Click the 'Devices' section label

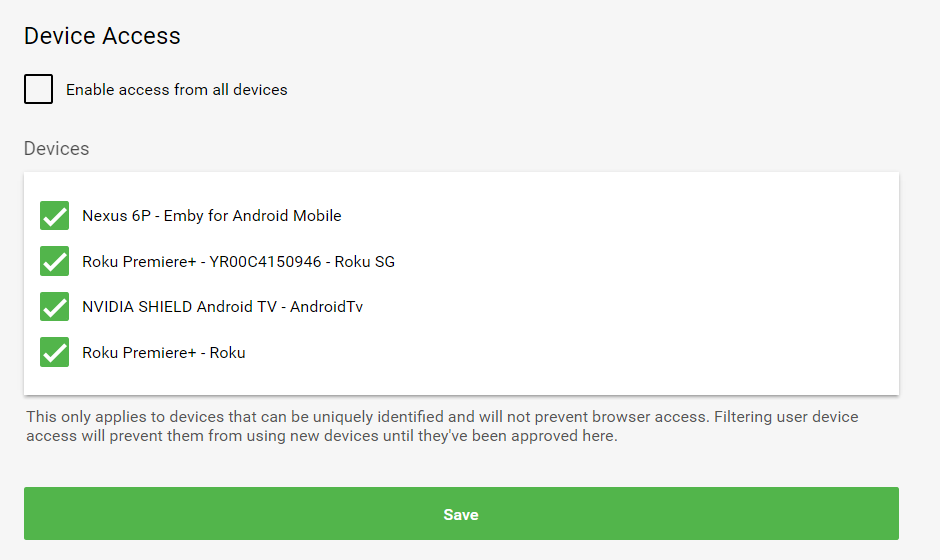[56, 149]
